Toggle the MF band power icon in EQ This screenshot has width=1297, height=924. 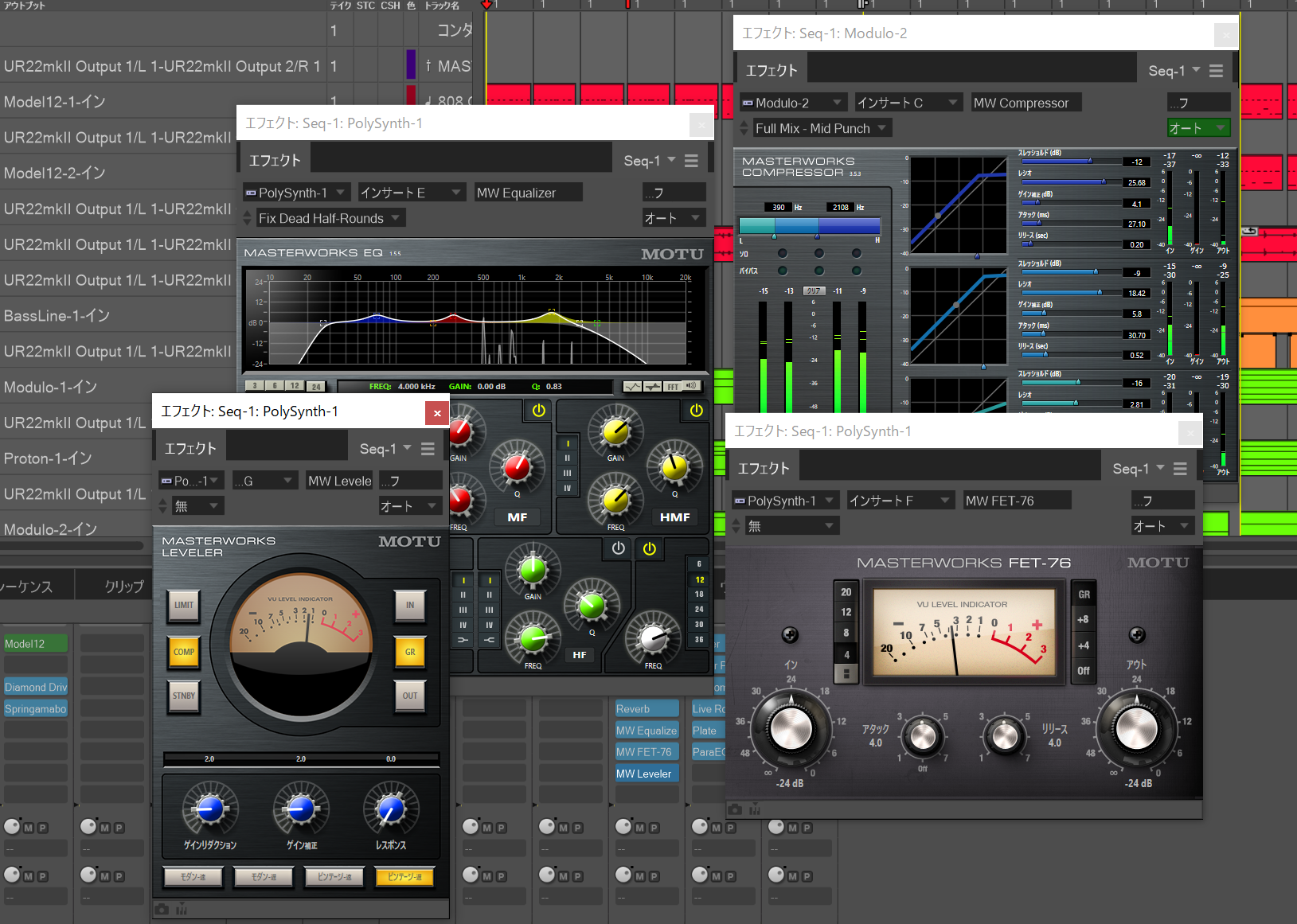pos(539,411)
